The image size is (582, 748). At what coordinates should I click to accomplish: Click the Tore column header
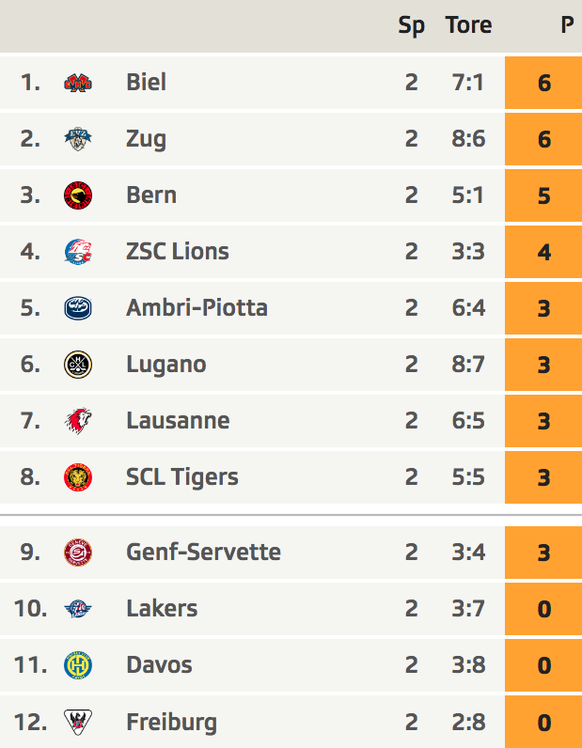click(x=468, y=25)
